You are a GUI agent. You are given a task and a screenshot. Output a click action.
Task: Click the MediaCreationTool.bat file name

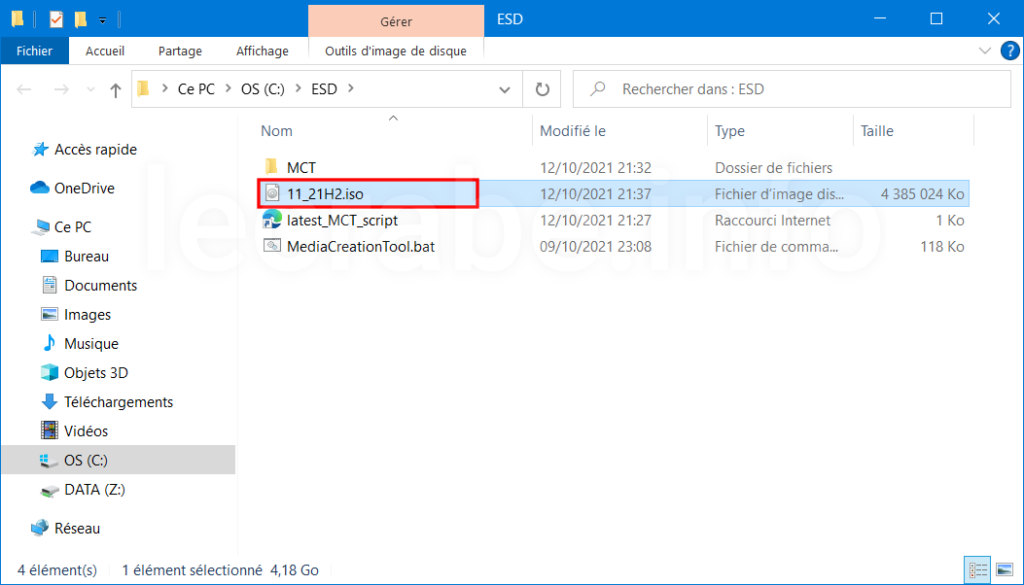coord(360,247)
